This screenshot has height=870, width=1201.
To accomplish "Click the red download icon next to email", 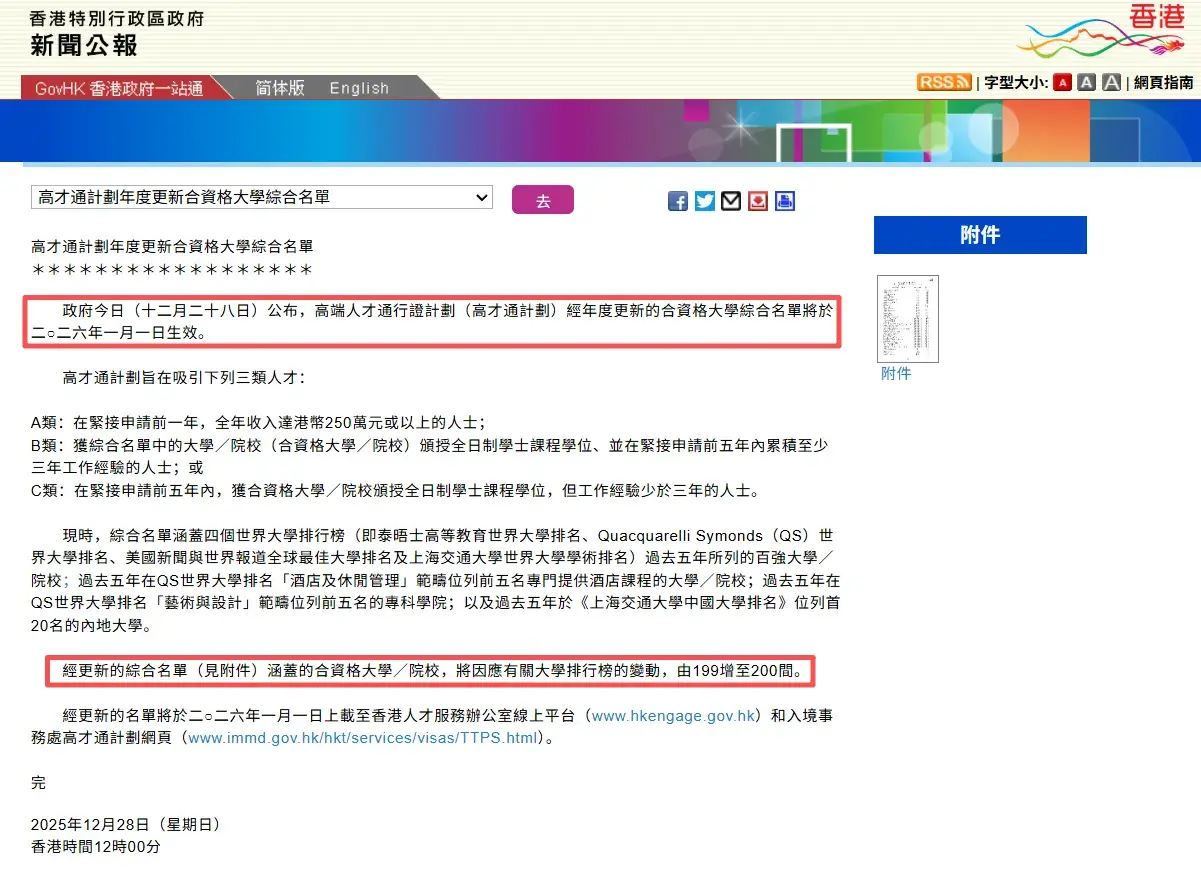I will tap(757, 201).
